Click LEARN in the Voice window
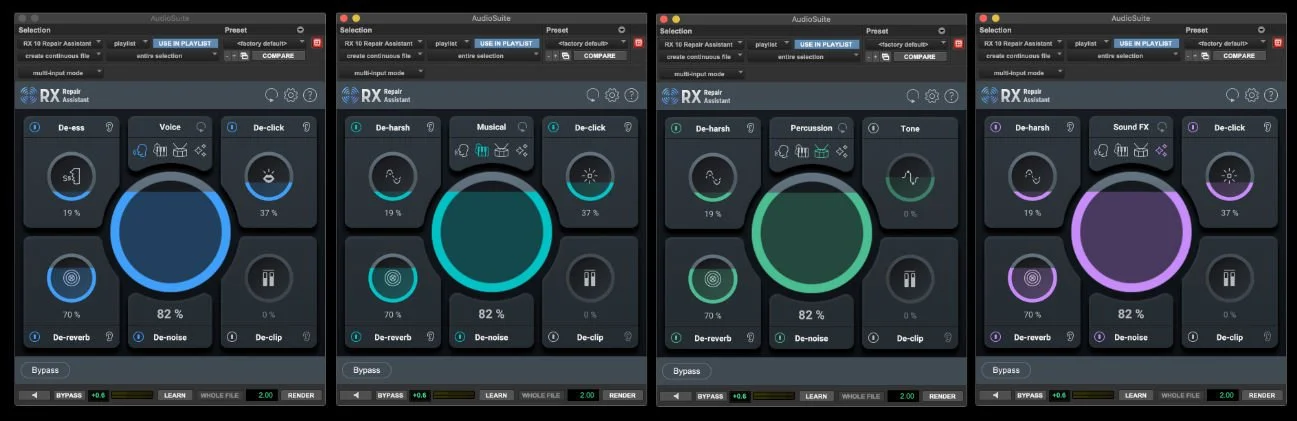1297x421 pixels. (x=174, y=395)
